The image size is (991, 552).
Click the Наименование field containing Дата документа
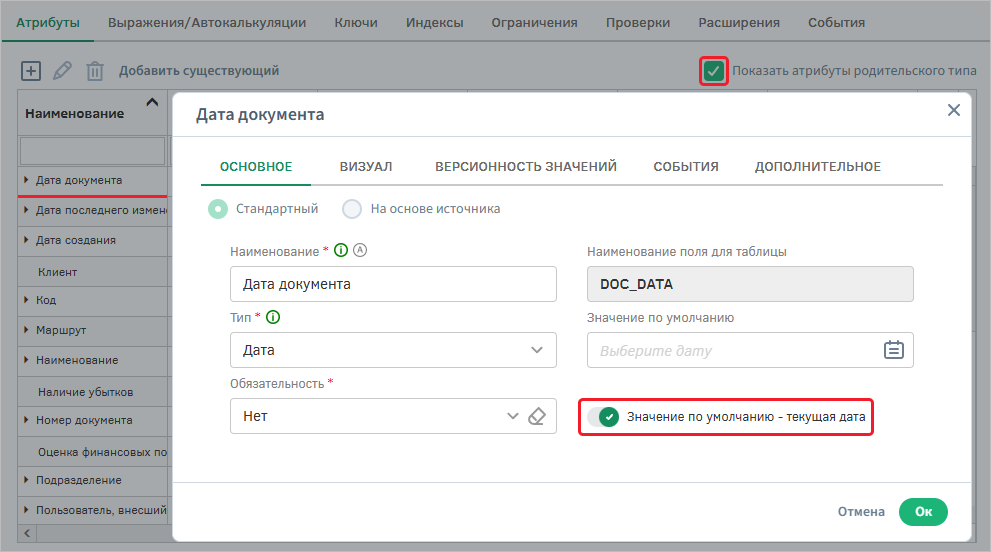click(393, 284)
